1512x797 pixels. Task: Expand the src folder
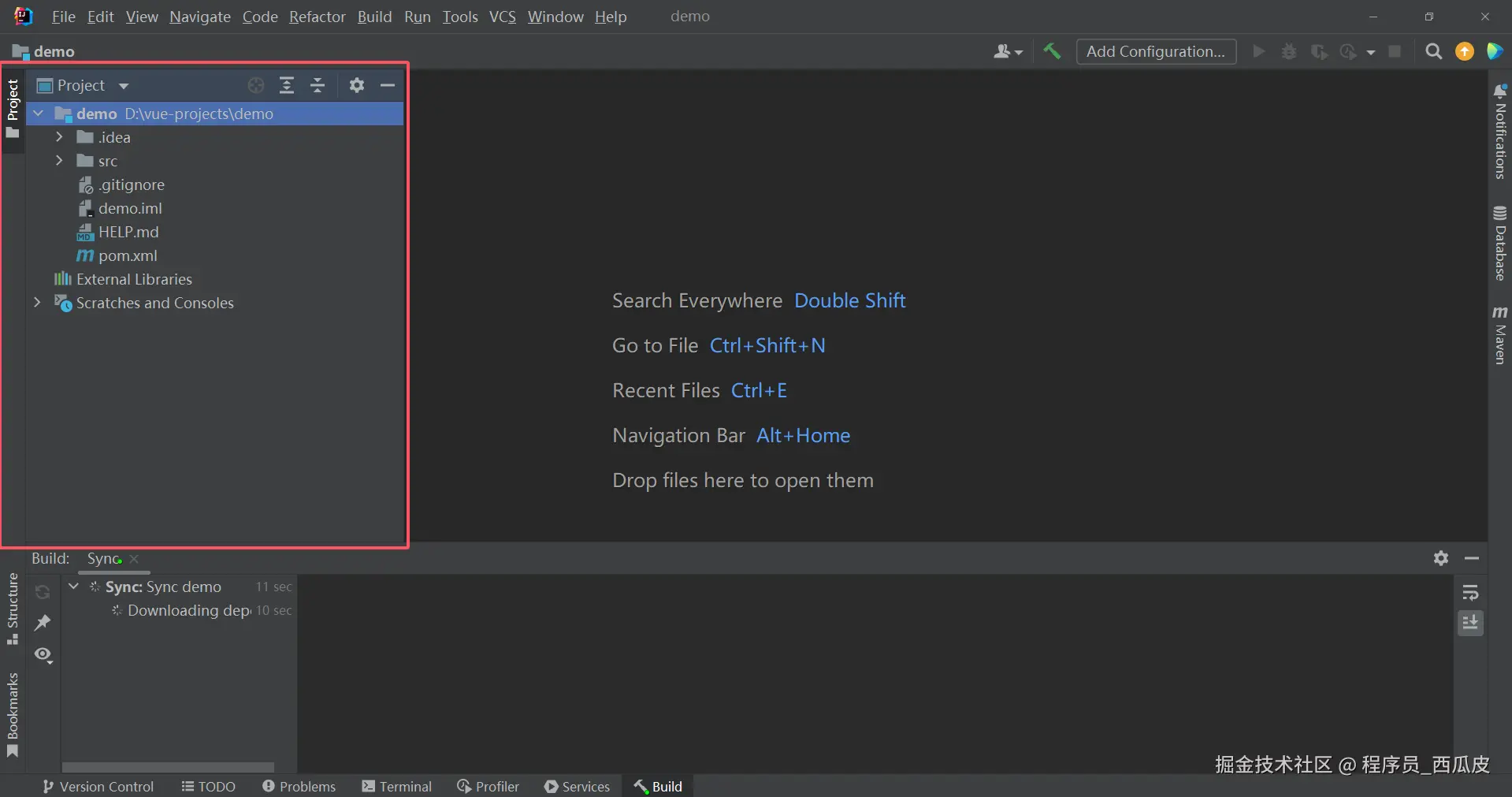tap(59, 161)
